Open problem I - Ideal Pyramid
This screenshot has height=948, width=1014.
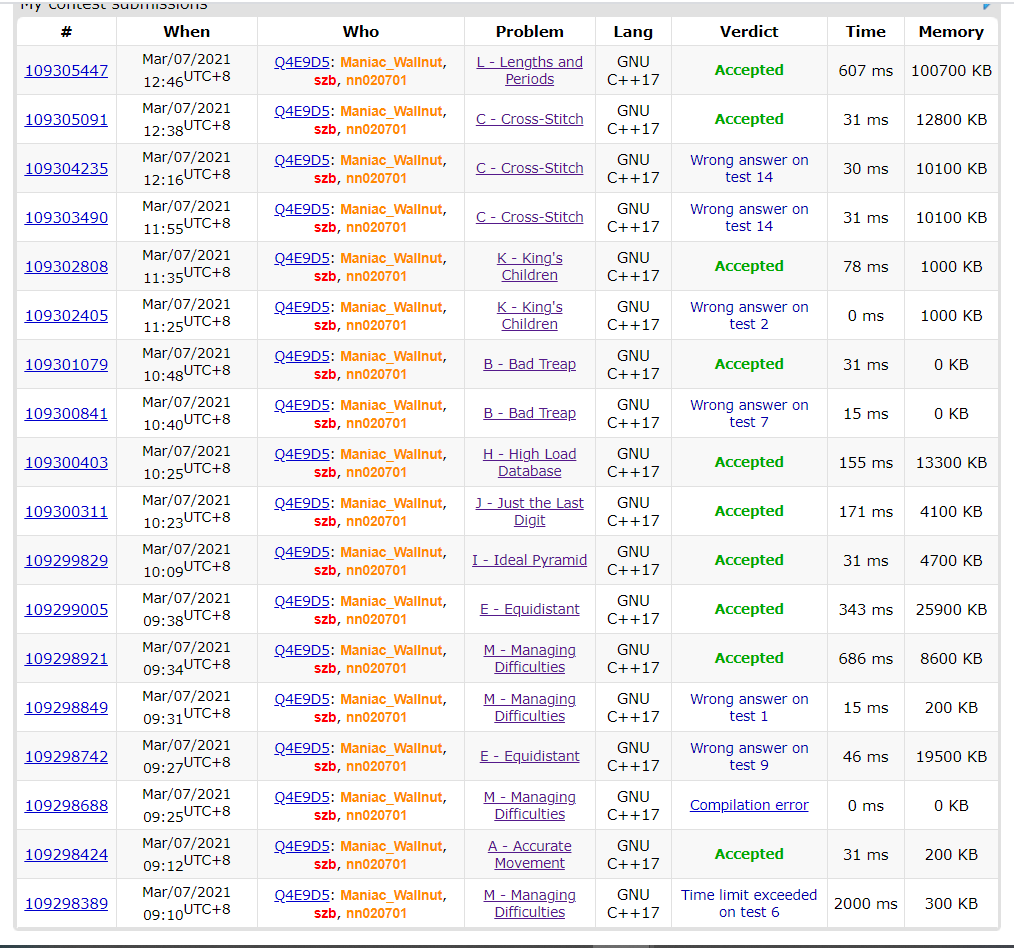pyautogui.click(x=529, y=560)
